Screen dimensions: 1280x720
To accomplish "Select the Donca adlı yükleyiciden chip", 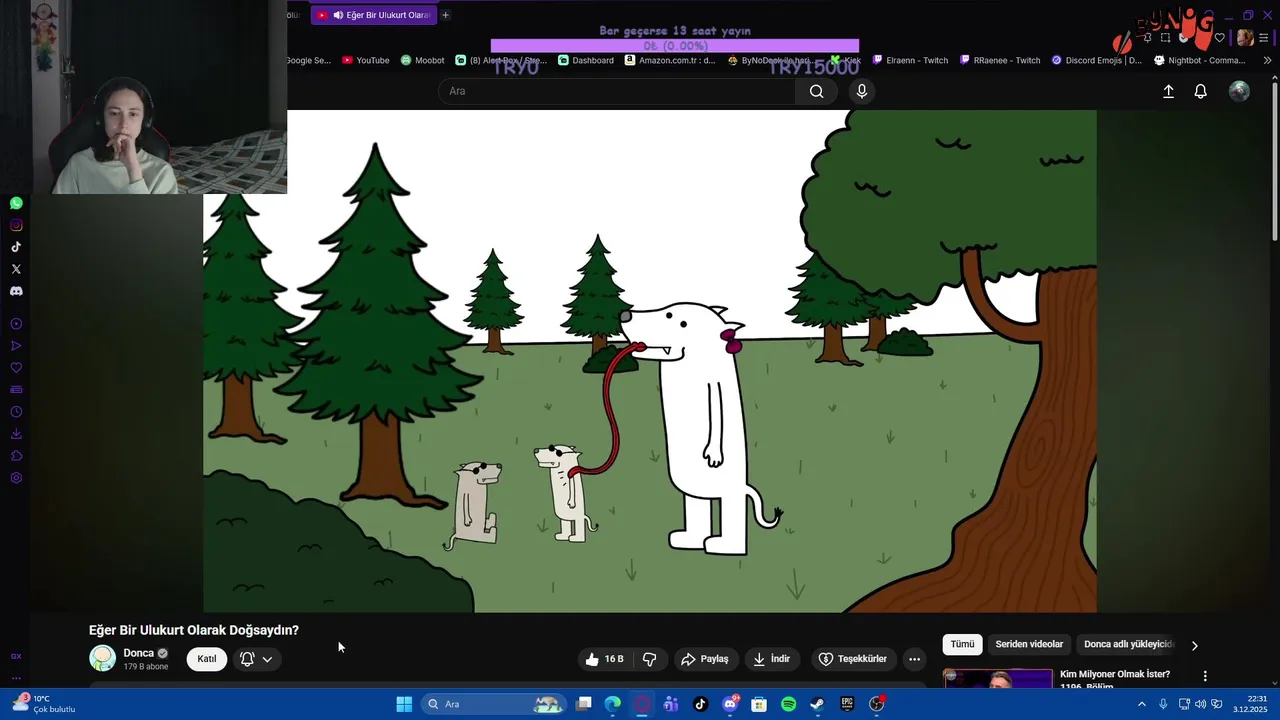I will pyautogui.click(x=1129, y=644).
